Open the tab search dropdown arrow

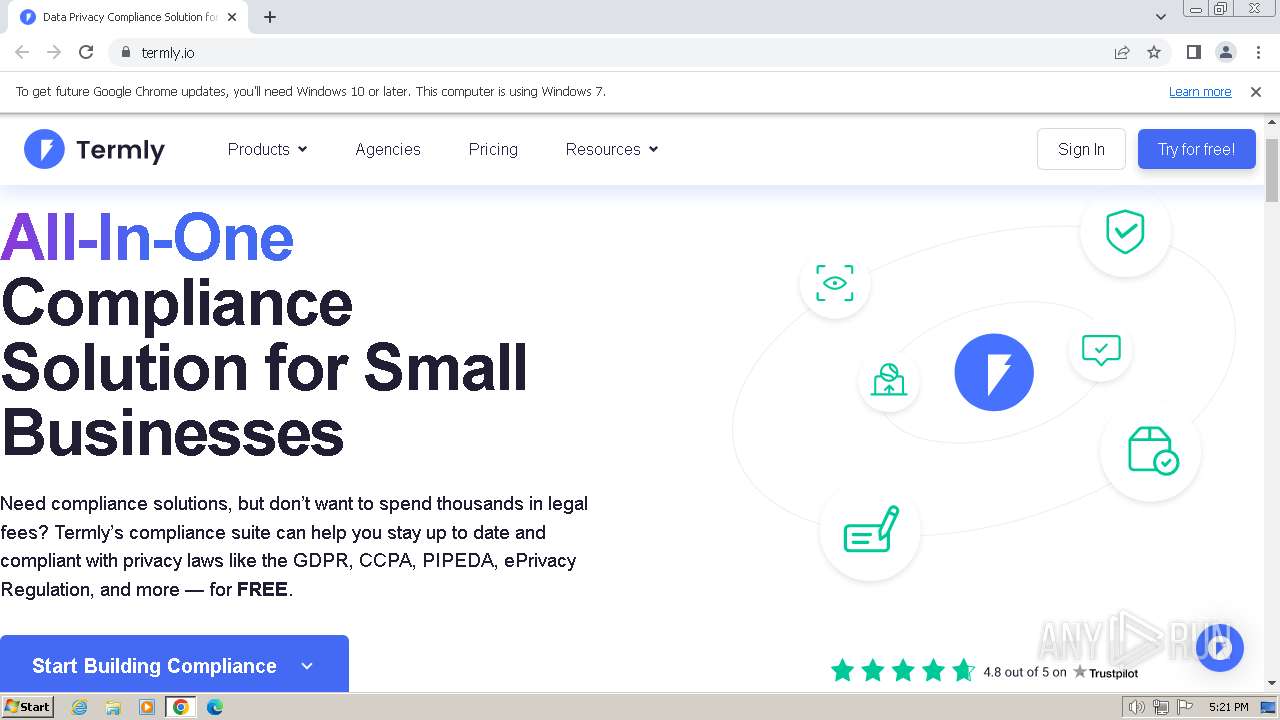[x=1160, y=17]
